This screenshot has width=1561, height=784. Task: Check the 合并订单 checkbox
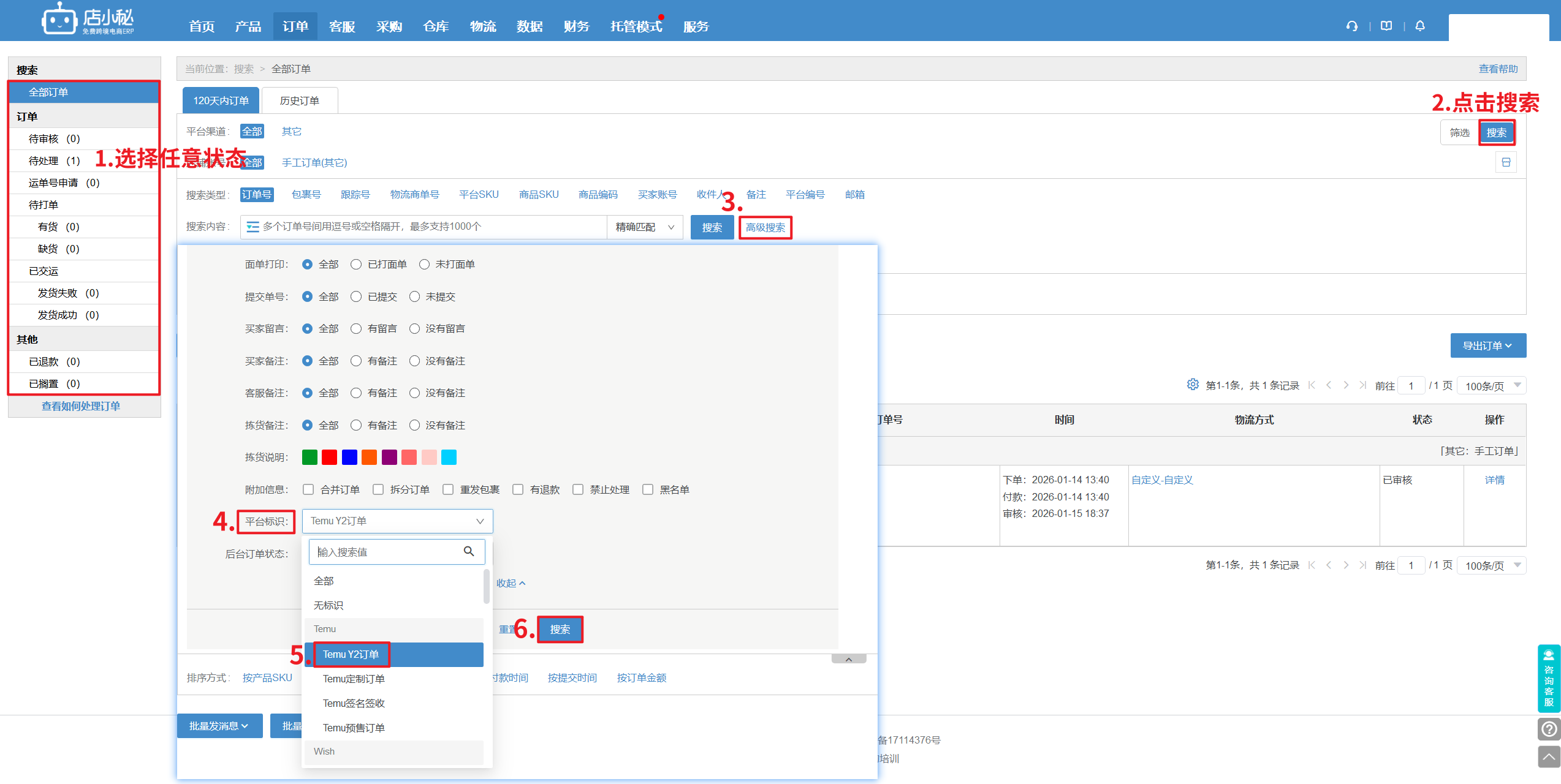click(x=308, y=489)
